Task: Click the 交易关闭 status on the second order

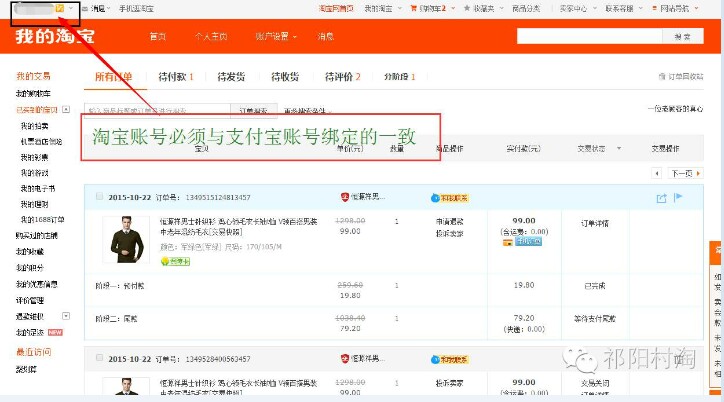Action: (x=595, y=383)
